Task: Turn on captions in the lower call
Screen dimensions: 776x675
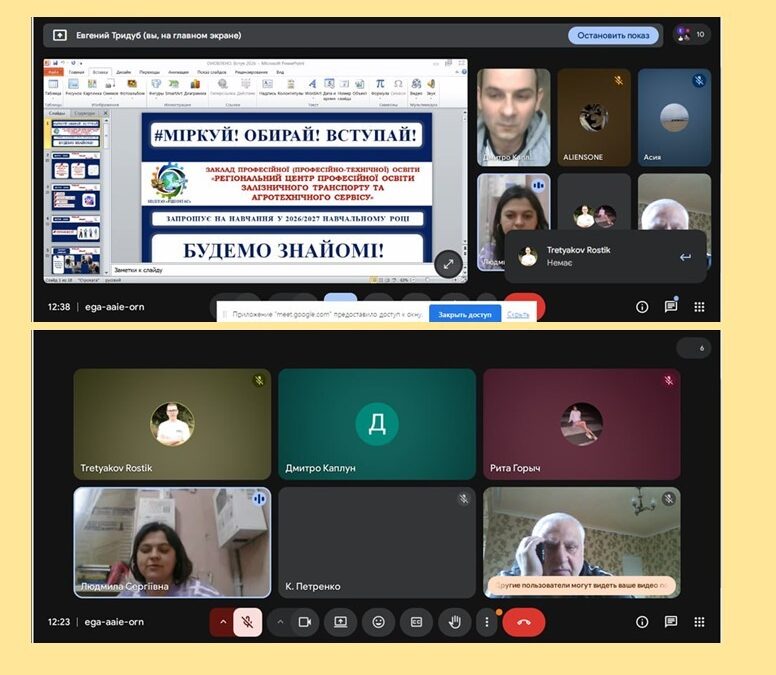Action: click(416, 622)
